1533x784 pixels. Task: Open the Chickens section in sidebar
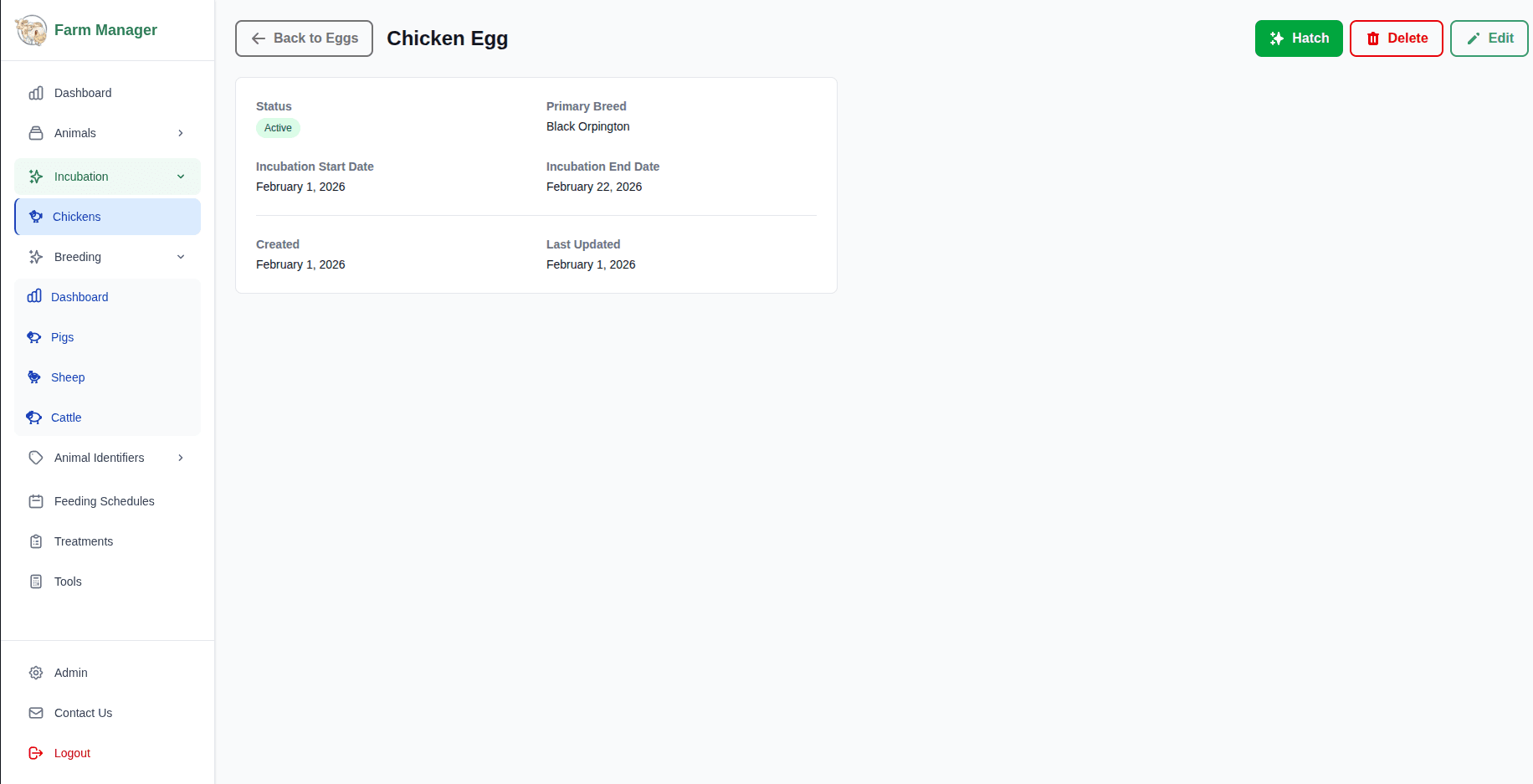click(77, 217)
